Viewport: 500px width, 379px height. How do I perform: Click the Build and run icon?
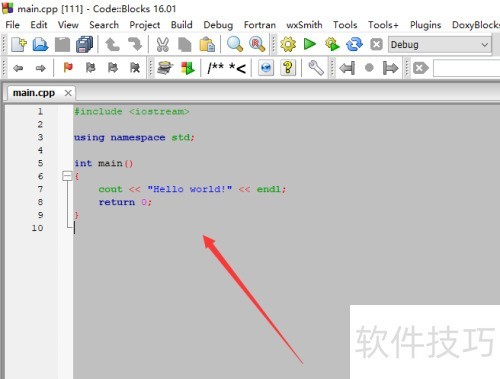(x=332, y=44)
